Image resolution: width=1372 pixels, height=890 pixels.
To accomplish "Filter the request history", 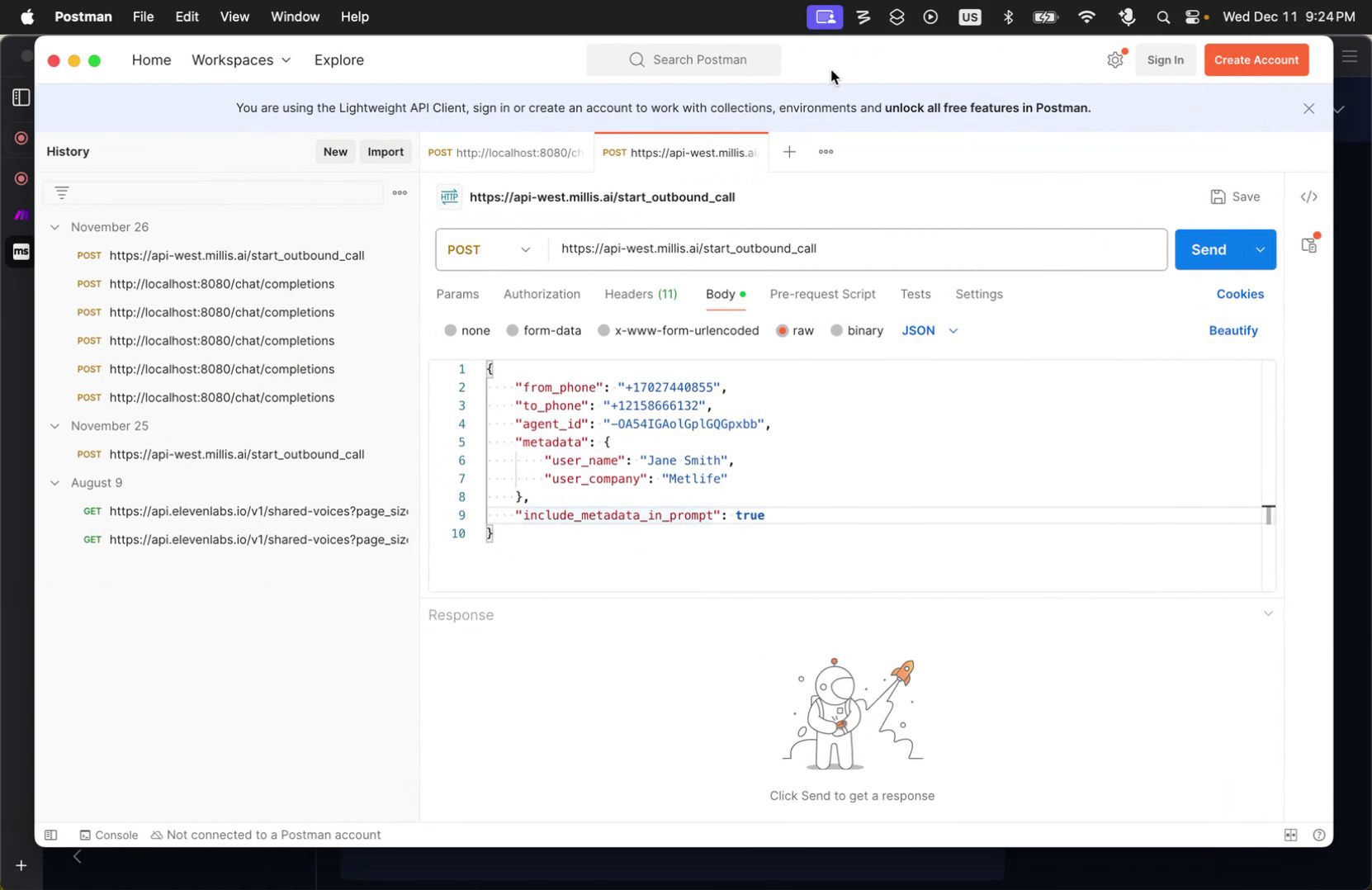I will 62,192.
